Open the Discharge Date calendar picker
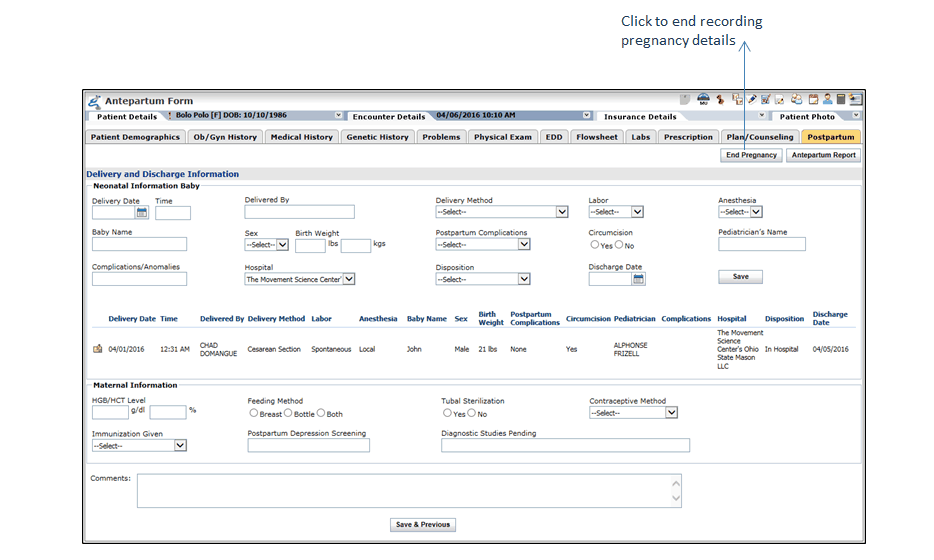 coord(638,279)
